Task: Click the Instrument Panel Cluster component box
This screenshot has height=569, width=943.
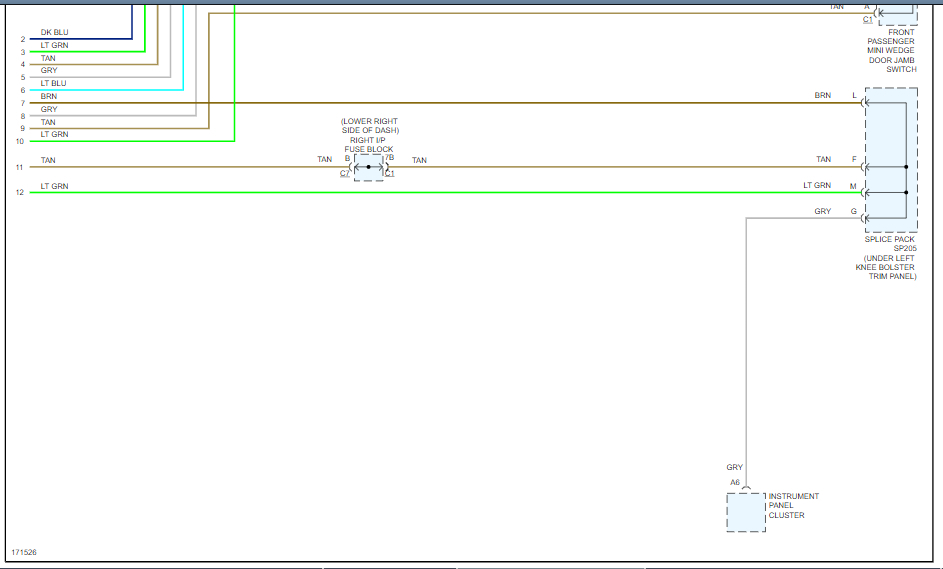Action: (x=746, y=512)
